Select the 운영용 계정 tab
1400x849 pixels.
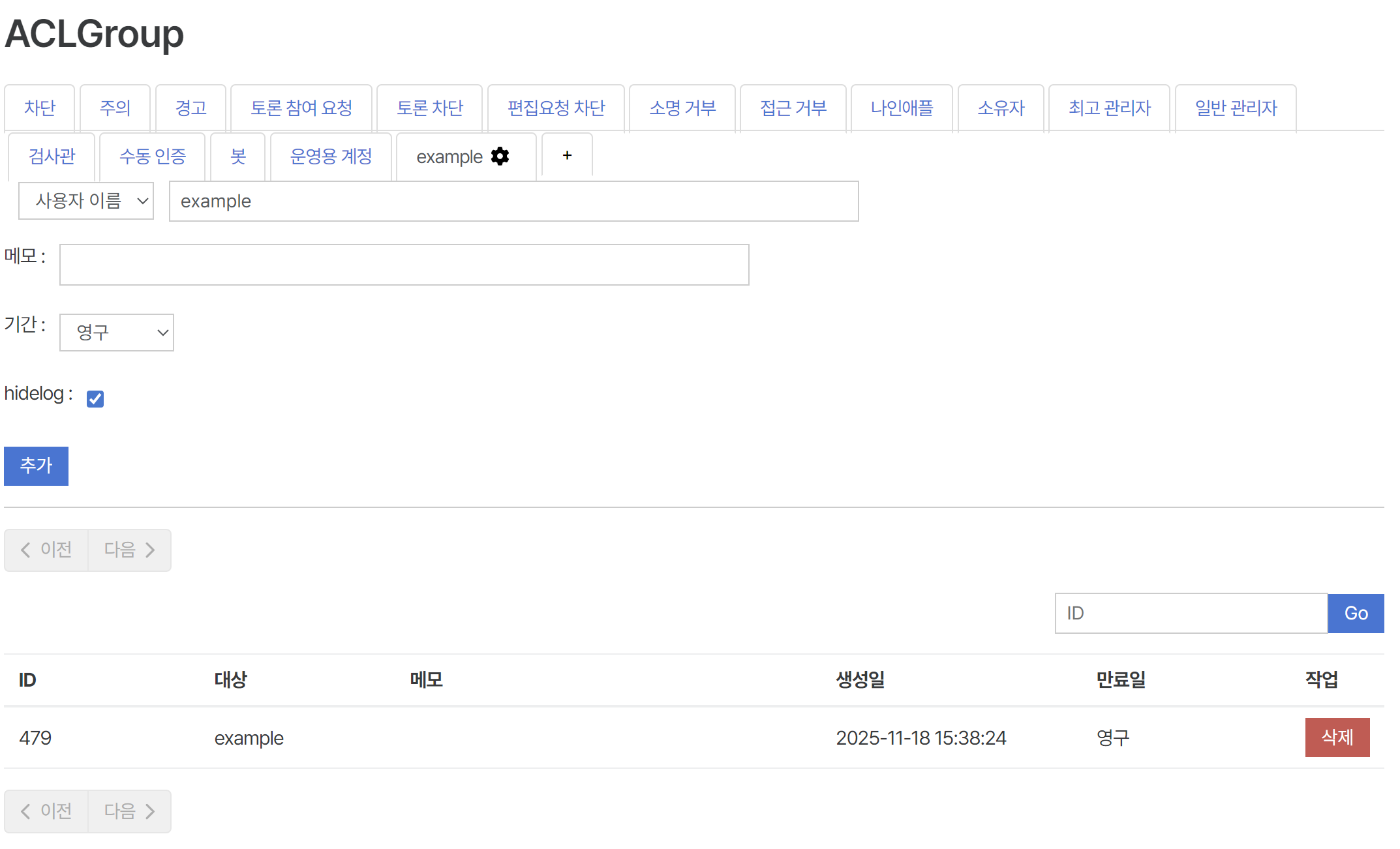click(331, 156)
